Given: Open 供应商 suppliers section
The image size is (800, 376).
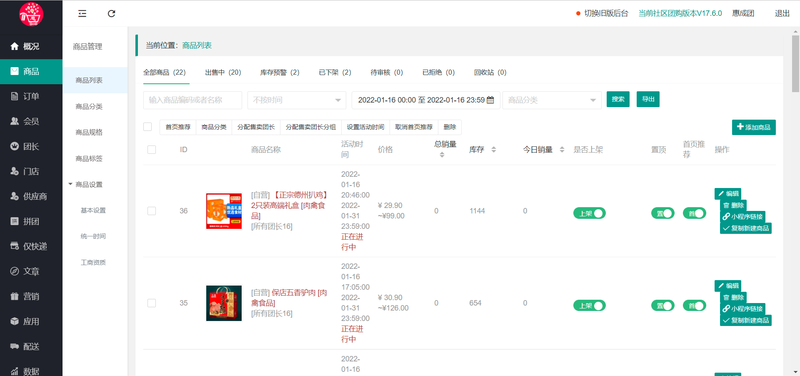Looking at the screenshot, I should tap(31, 196).
